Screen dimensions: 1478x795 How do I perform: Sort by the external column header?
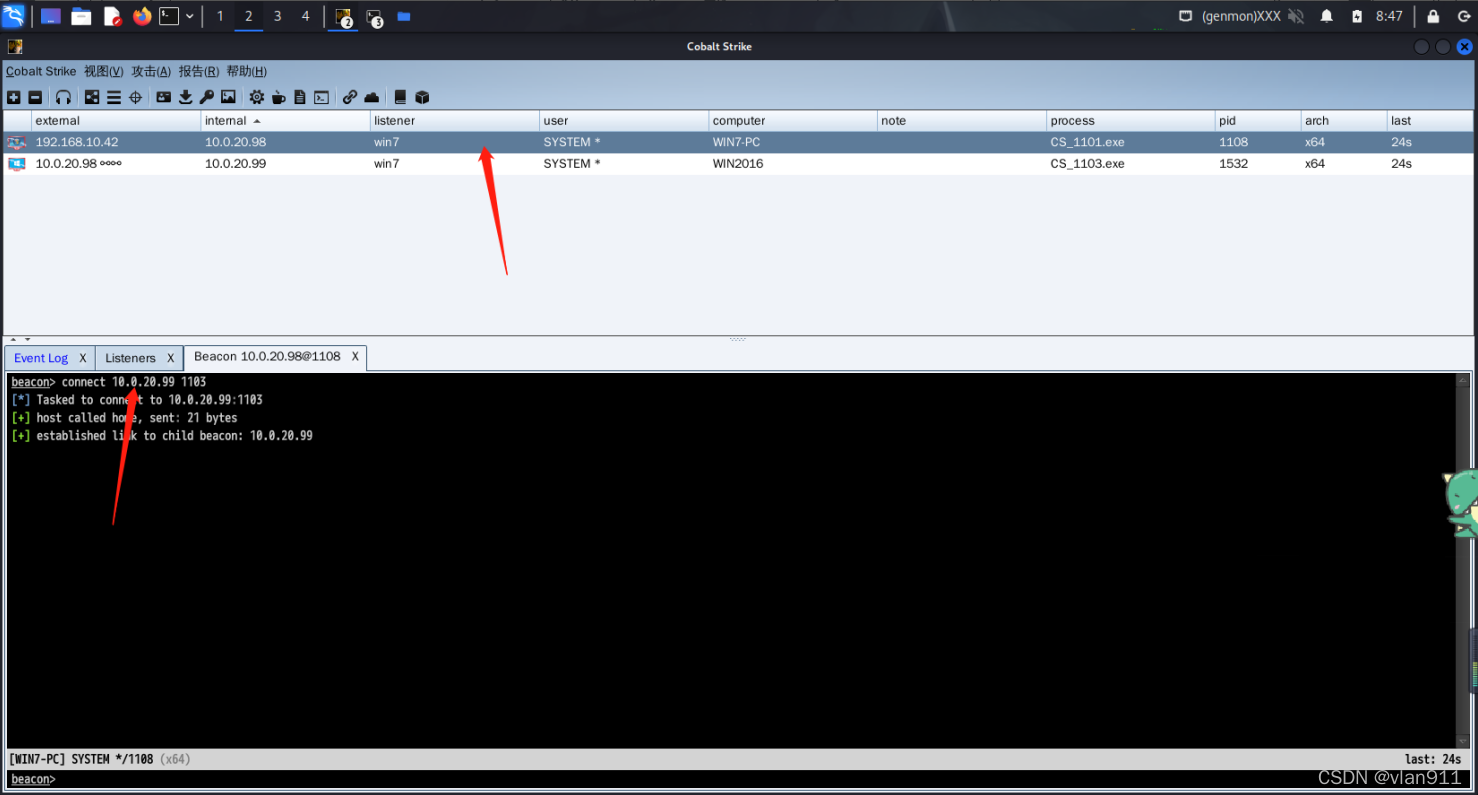[x=116, y=121]
